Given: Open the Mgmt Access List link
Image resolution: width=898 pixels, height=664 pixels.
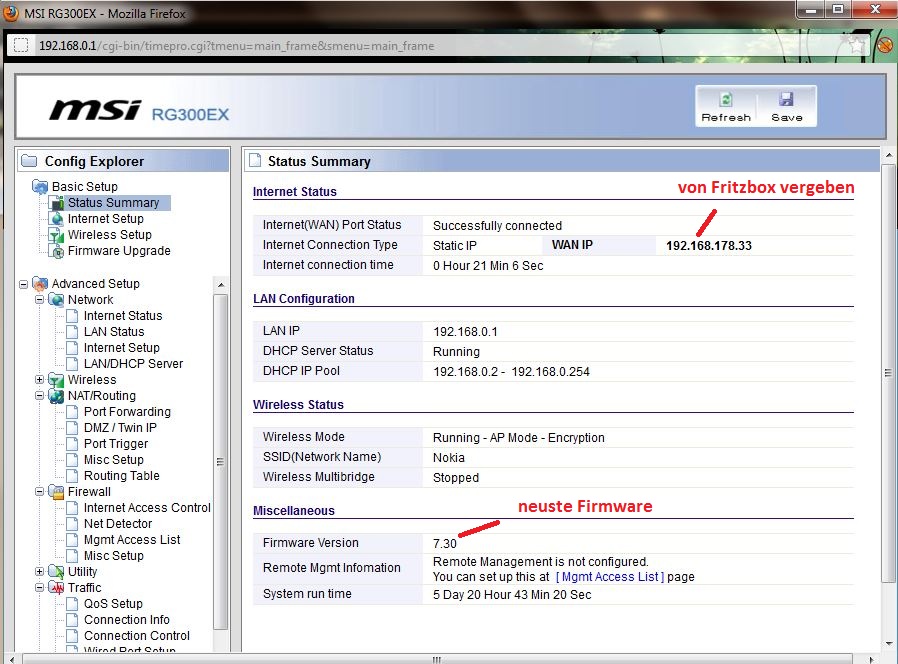Looking at the screenshot, I should (x=610, y=576).
